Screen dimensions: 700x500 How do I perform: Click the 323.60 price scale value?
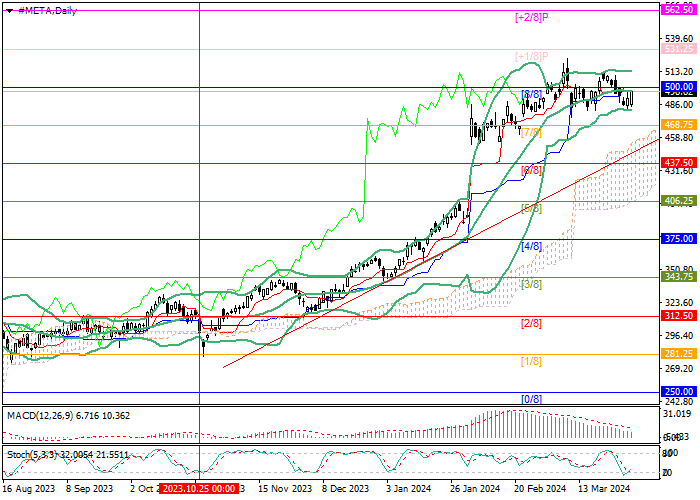[679, 303]
